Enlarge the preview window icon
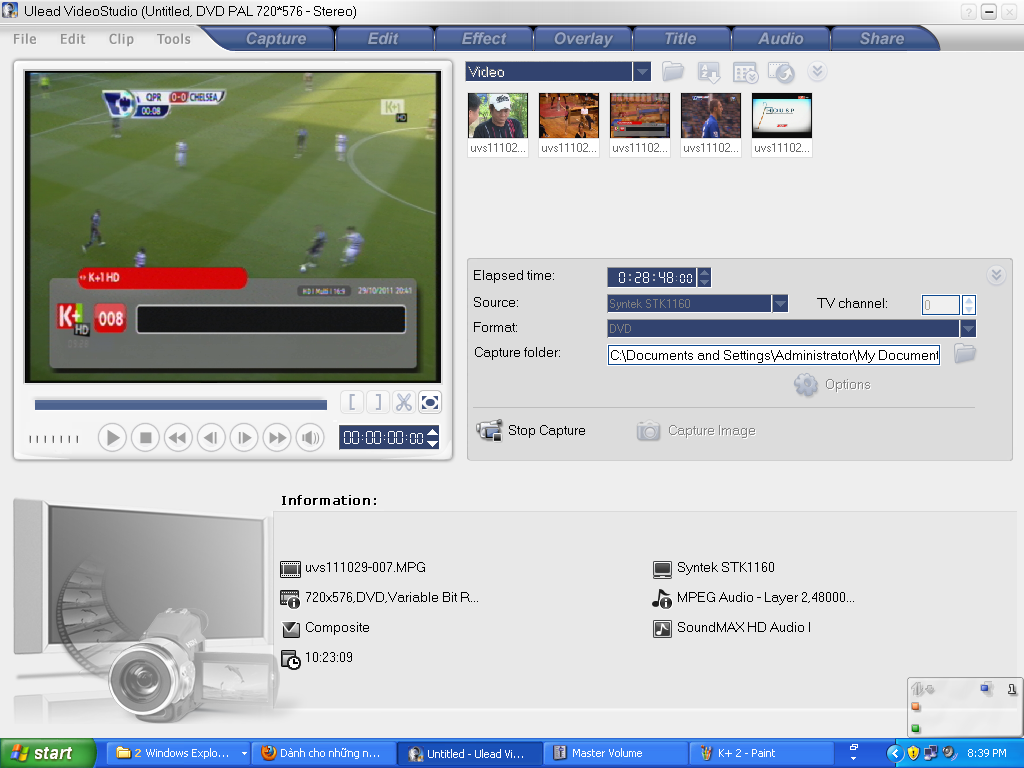This screenshot has width=1024, height=768. click(x=430, y=402)
